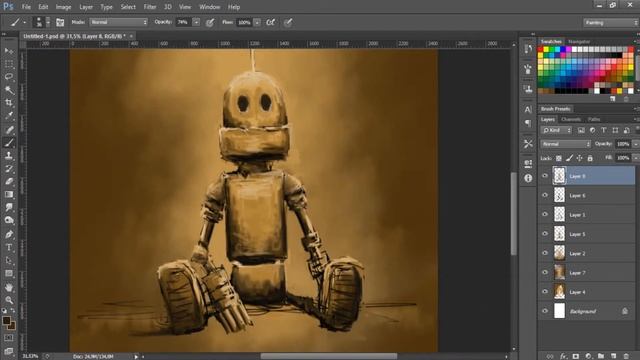This screenshot has height=360, width=640.
Task: Toggle the Brush panel button in options bar
Action: pos(60,22)
